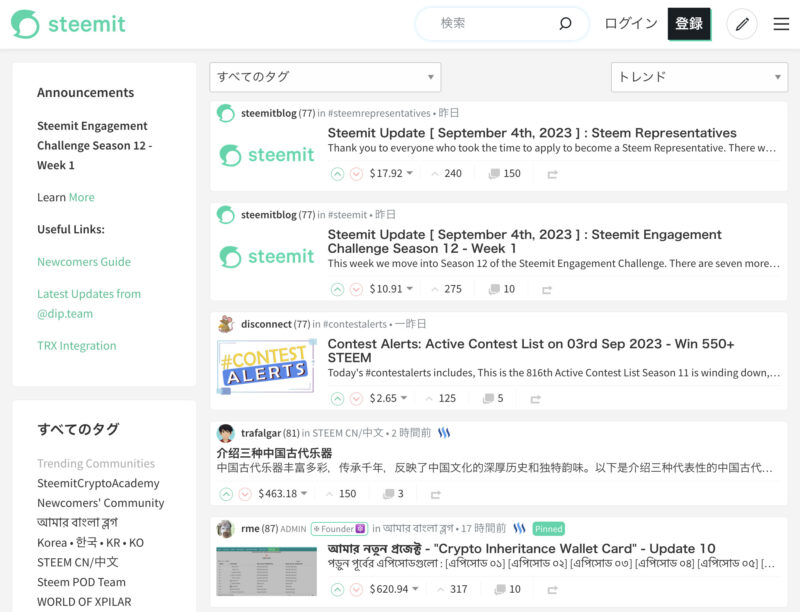Click the ログイン login link
Image resolution: width=800 pixels, height=612 pixels.
[631, 23]
